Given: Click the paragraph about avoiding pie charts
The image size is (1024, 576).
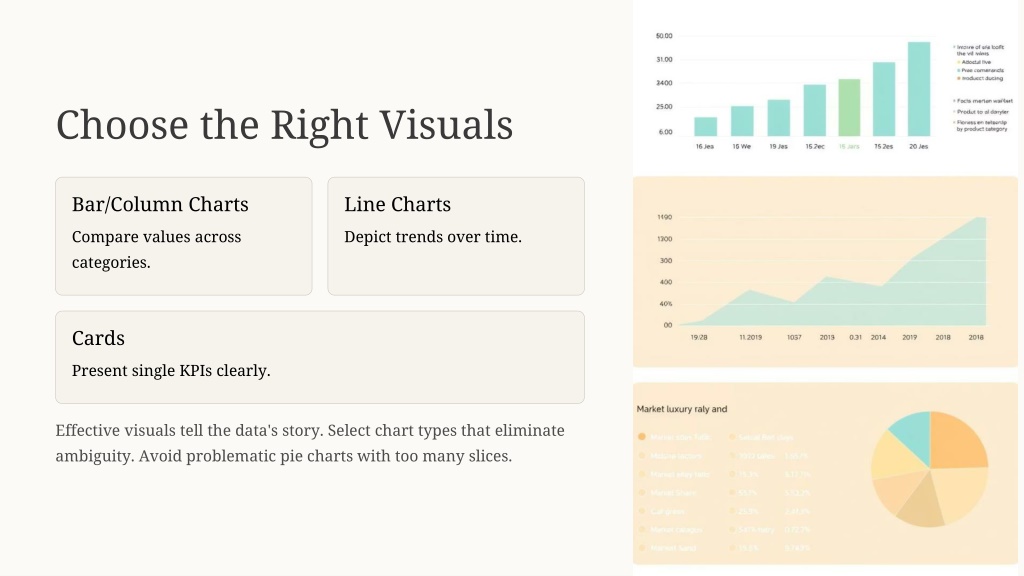Looking at the screenshot, I should [x=310, y=443].
